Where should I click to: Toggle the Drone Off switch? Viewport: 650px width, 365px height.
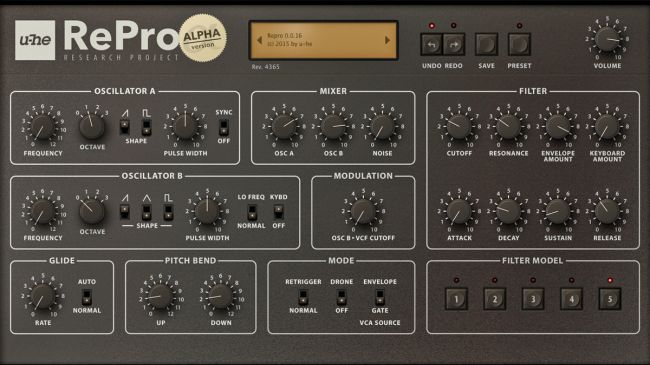point(342,297)
